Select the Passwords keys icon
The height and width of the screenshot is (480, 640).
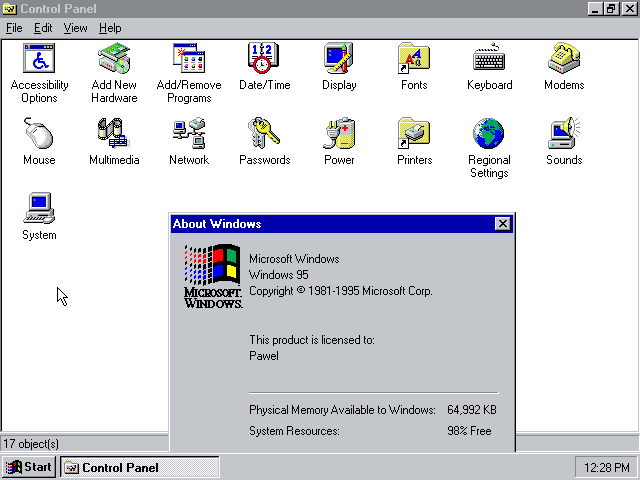(264, 133)
